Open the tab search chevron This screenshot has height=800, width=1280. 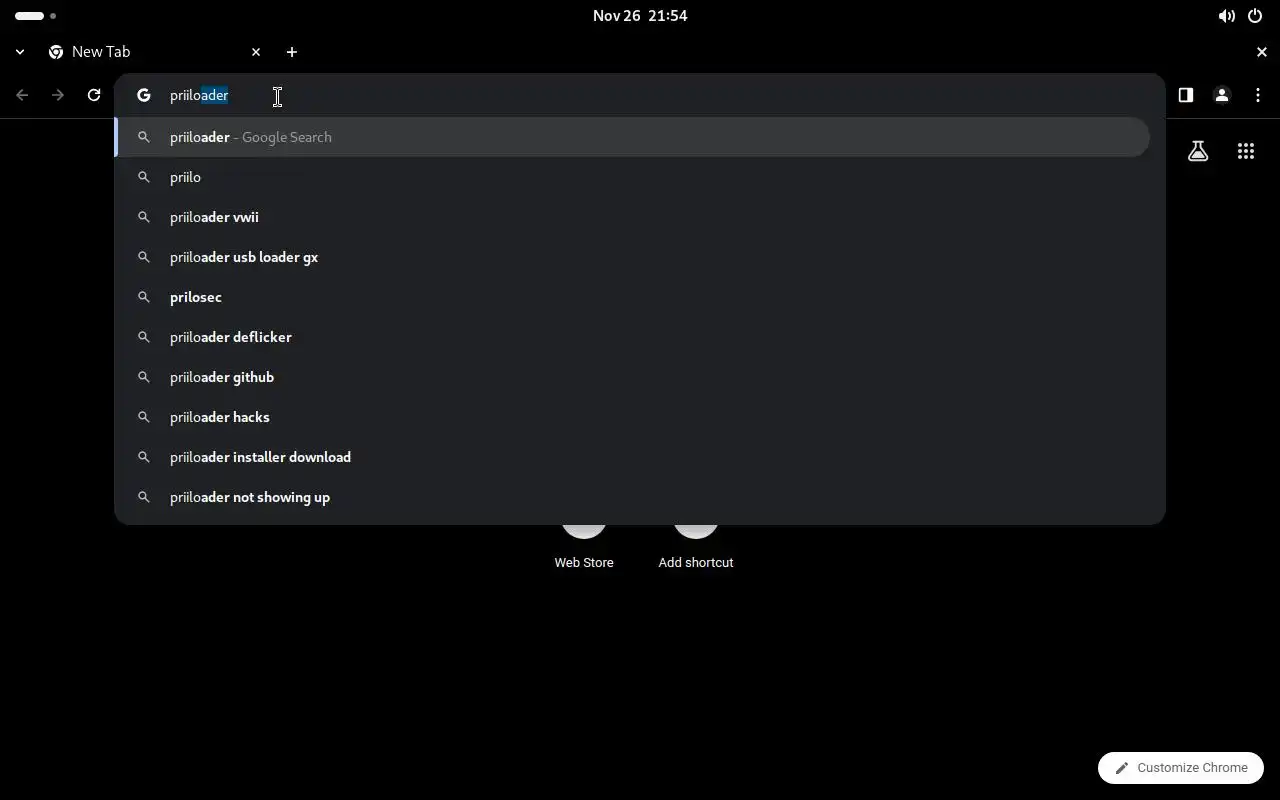20,52
